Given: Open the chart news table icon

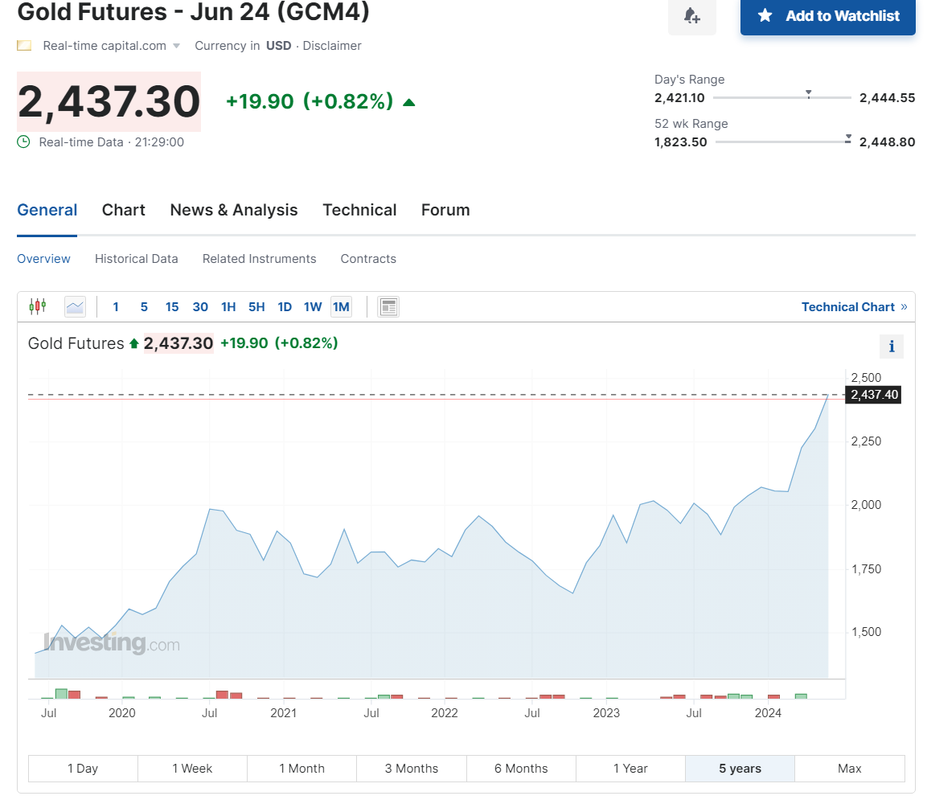Looking at the screenshot, I should pos(388,307).
